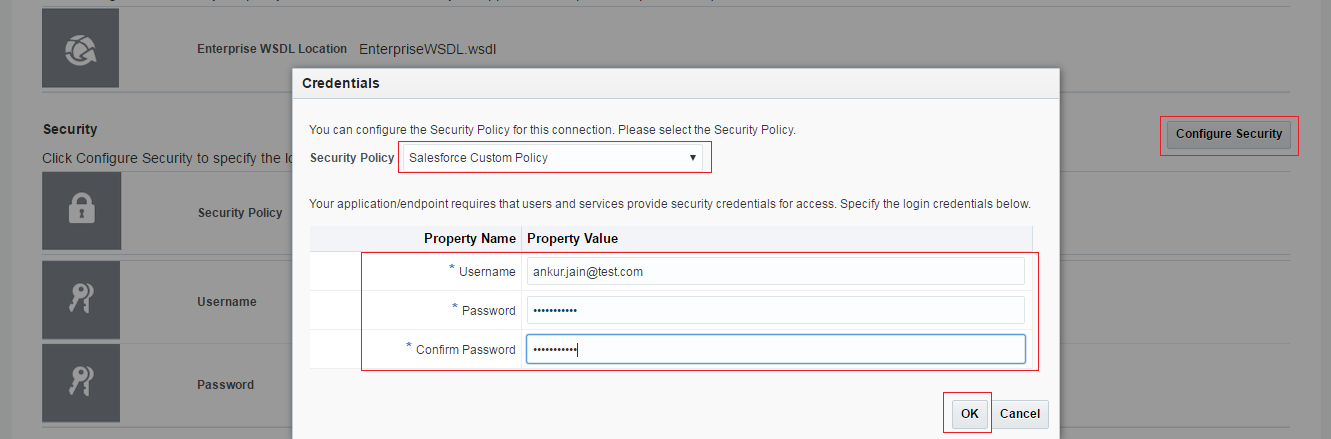Screen dimensions: 1331x439
Task: Click the key icon beside the page's Username row
Action: [80, 300]
